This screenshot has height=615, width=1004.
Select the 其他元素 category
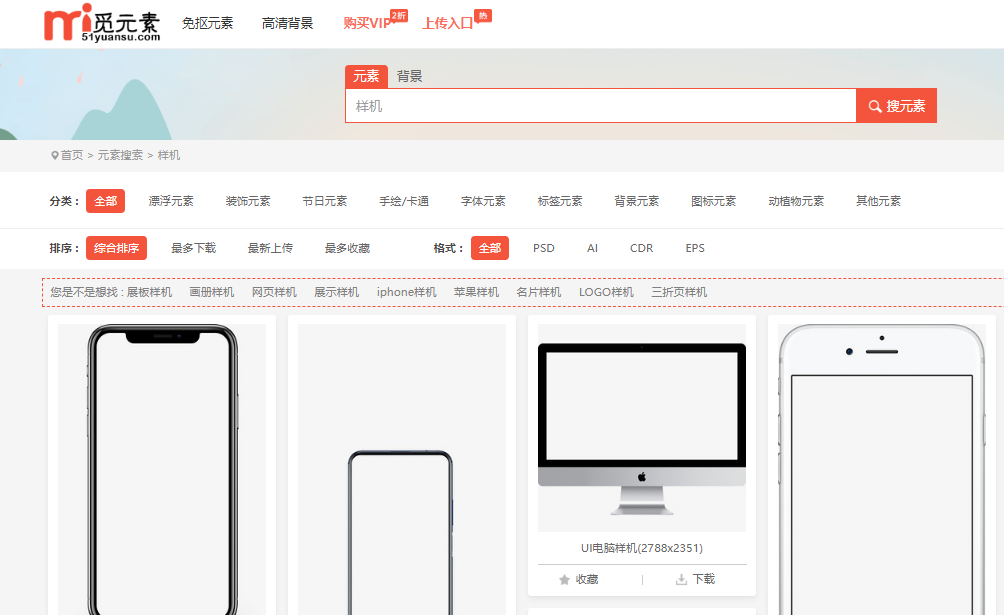[878, 201]
